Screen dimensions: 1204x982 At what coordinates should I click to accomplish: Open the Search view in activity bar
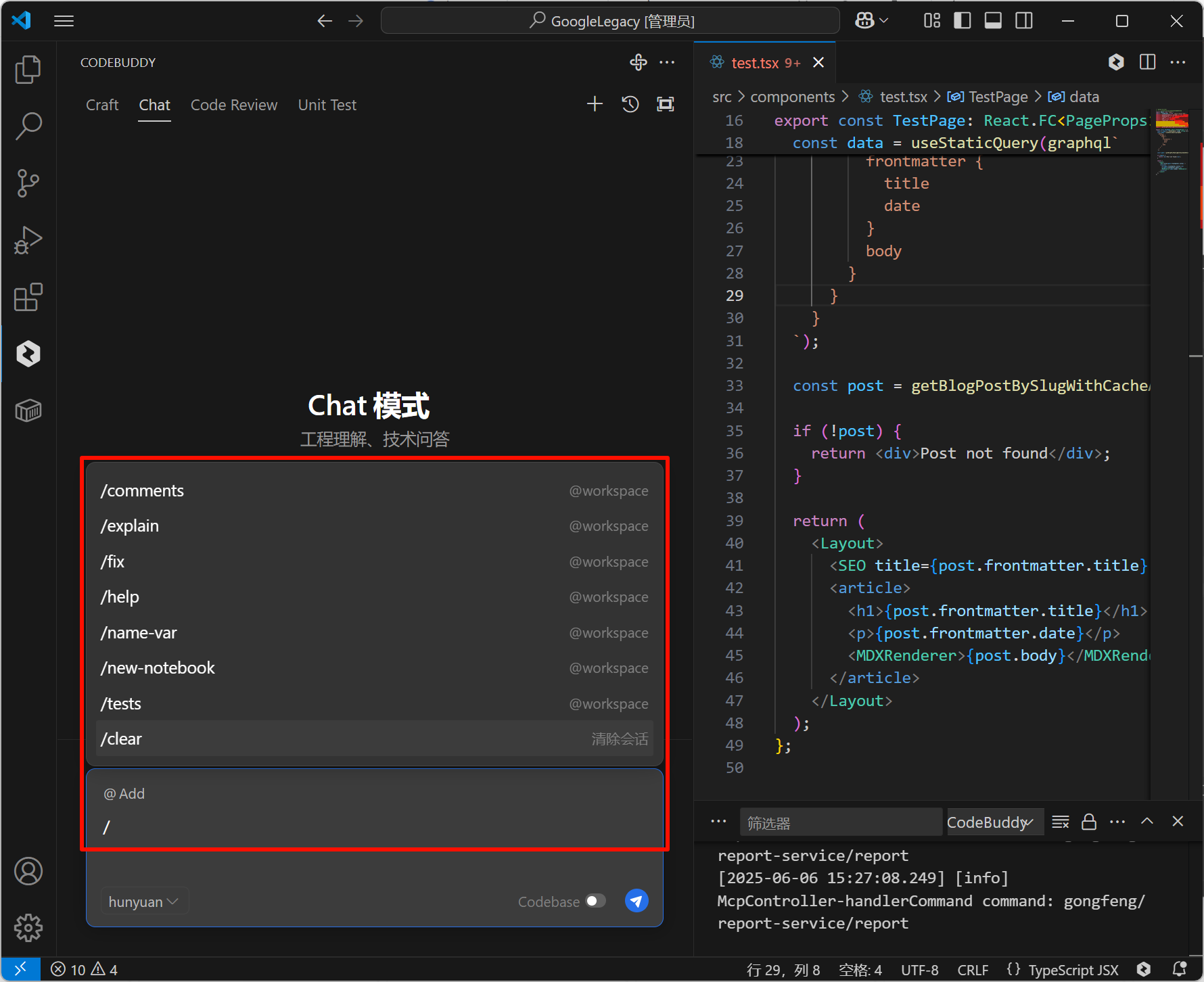(28, 126)
